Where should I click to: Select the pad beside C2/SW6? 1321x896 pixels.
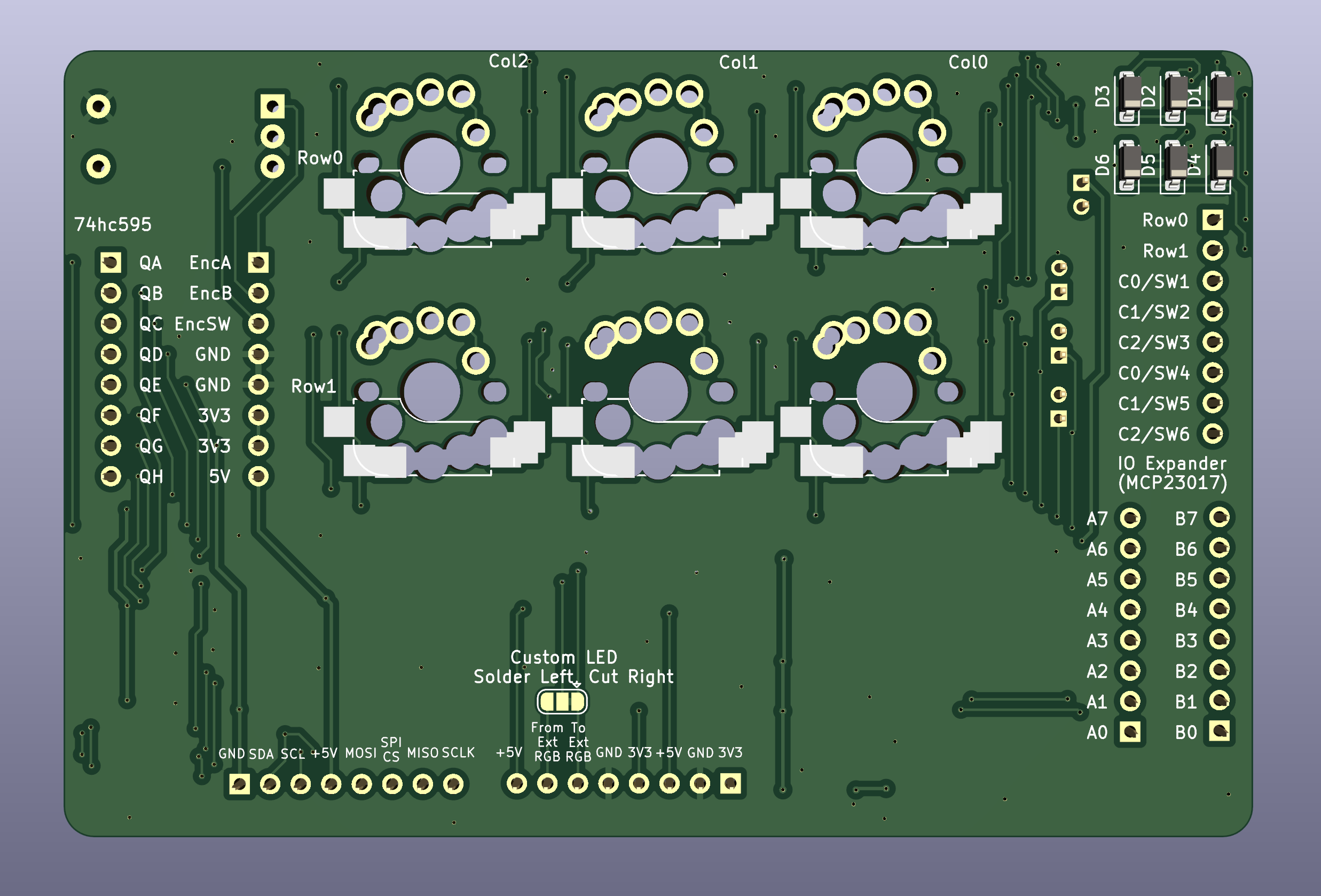click(1213, 434)
